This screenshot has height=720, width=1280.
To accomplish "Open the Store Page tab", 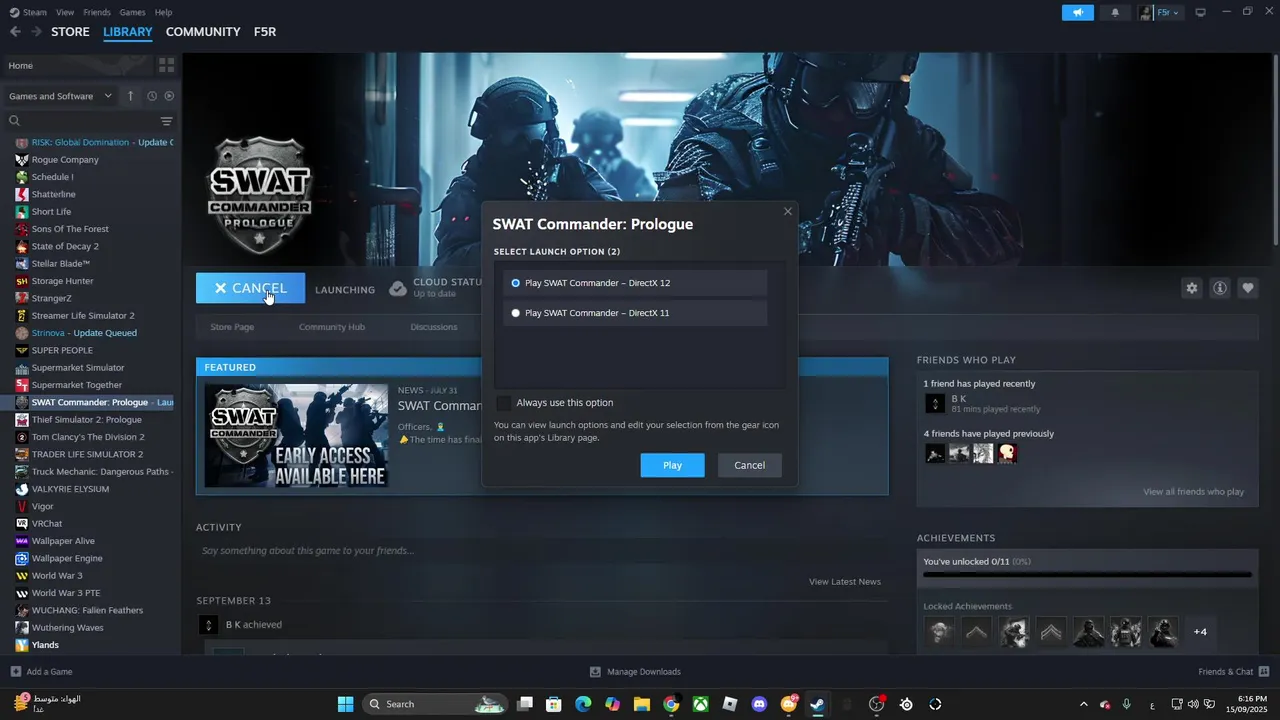I will click(232, 327).
